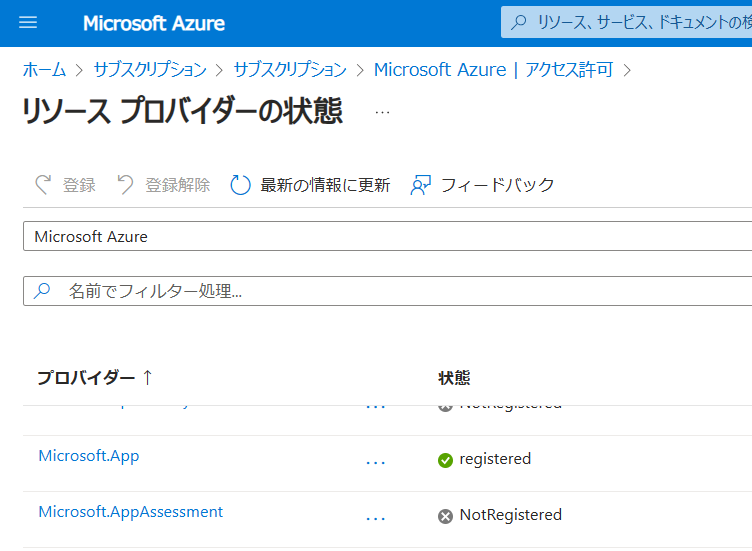752x551 pixels.
Task: Open more options for Microsoft.AppAssessment row
Action: click(x=375, y=518)
